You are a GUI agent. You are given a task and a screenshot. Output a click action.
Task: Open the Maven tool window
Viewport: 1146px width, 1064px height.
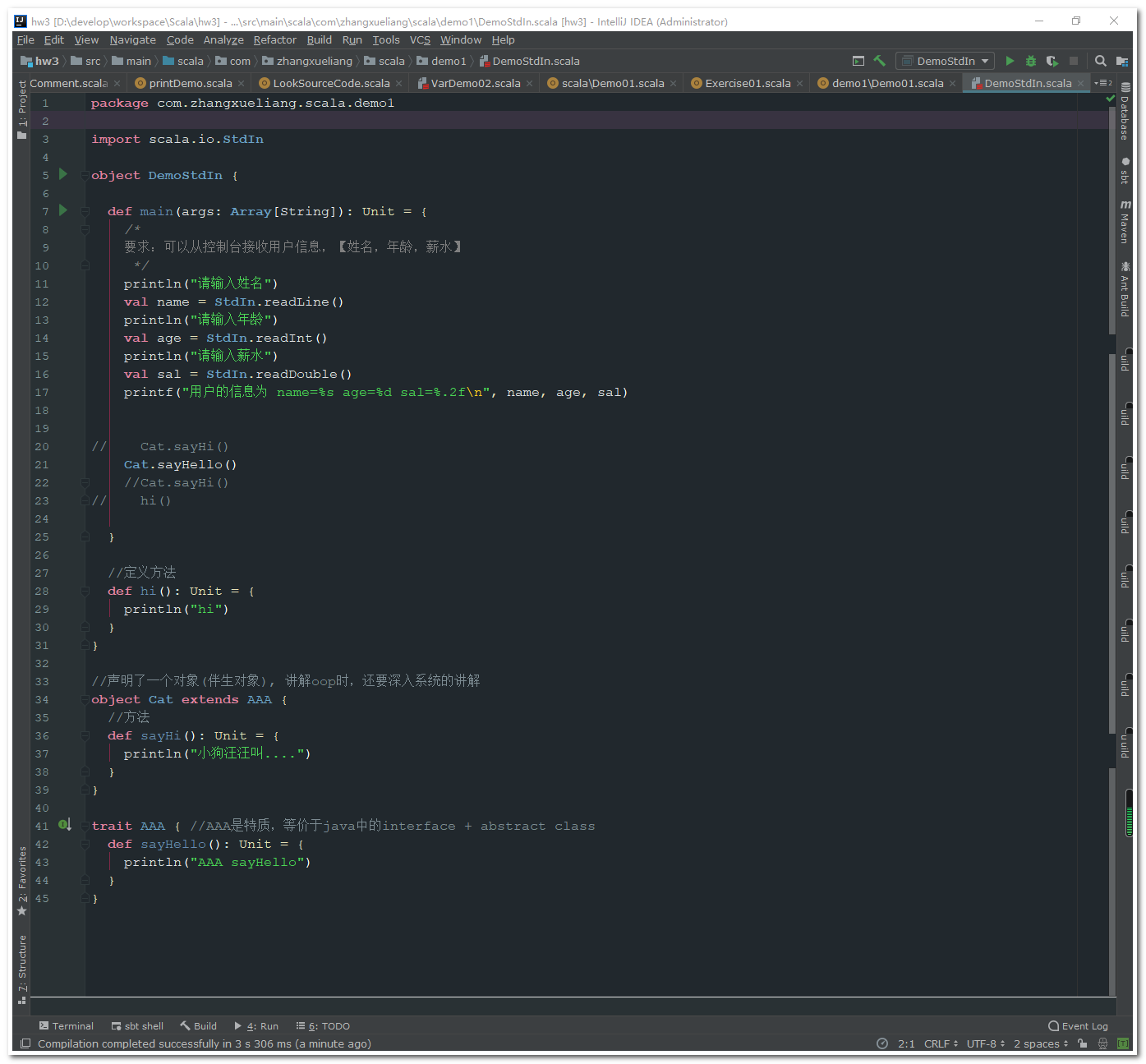[x=1125, y=222]
